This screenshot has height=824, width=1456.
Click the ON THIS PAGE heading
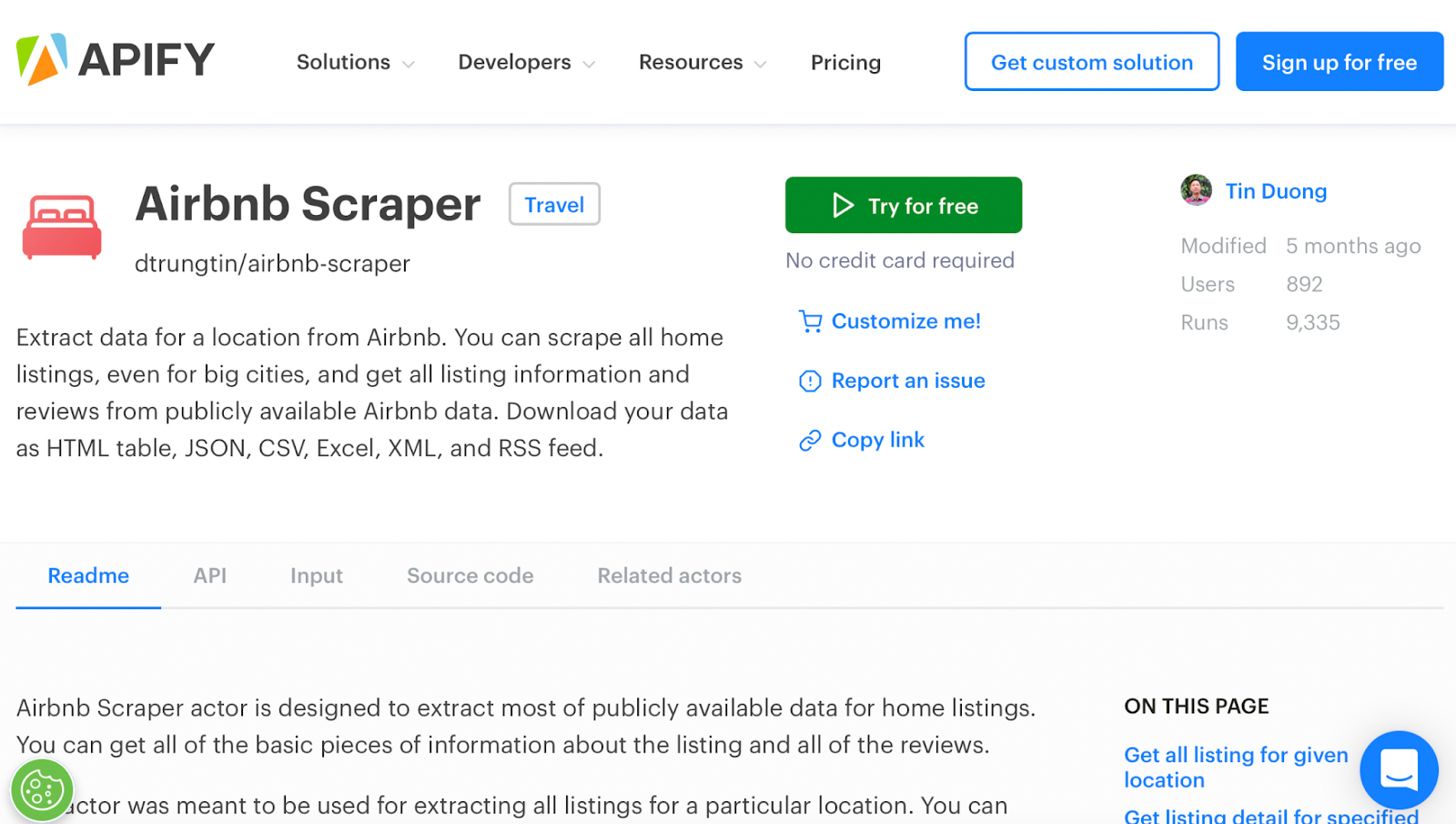click(x=1197, y=706)
